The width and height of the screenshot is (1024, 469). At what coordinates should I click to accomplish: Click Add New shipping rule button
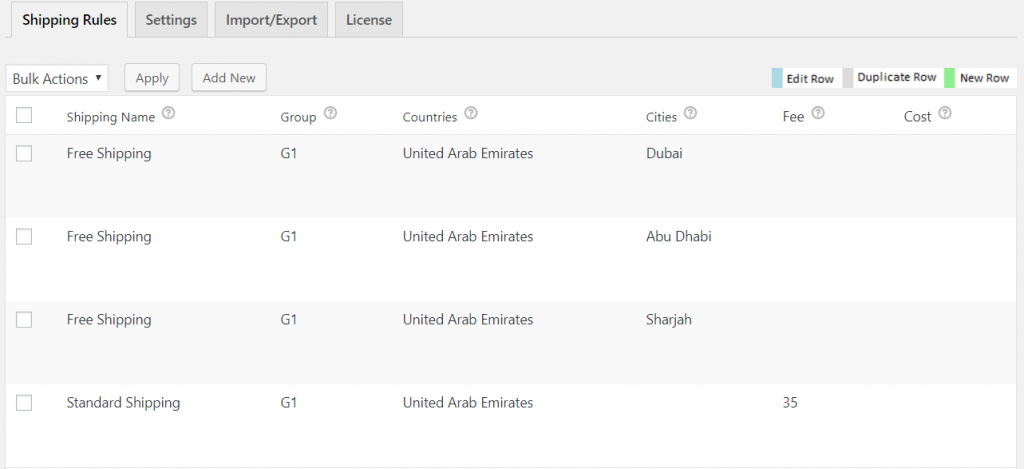[x=229, y=78]
